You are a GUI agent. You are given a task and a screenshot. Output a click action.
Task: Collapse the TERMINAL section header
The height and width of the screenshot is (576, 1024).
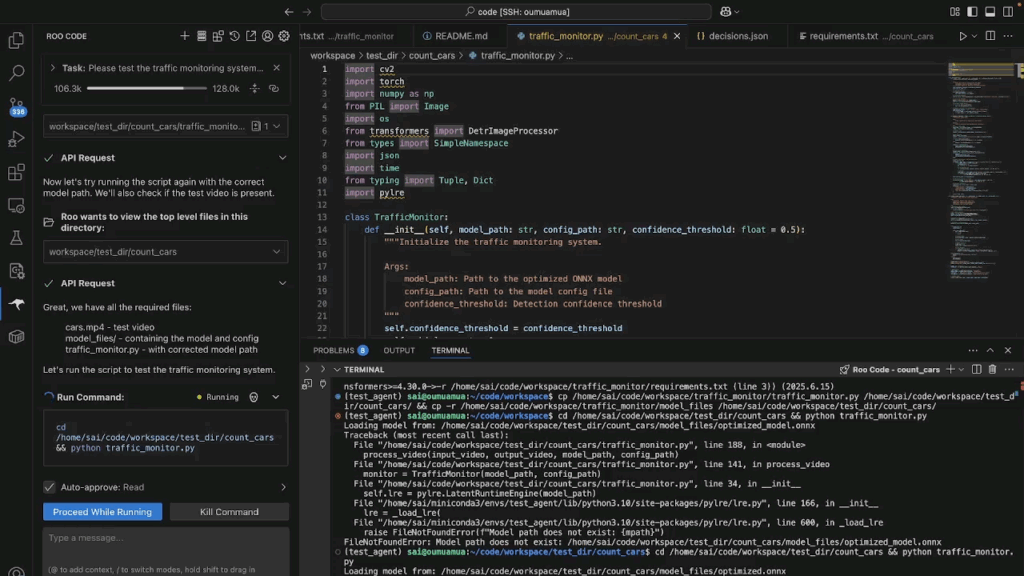point(337,370)
